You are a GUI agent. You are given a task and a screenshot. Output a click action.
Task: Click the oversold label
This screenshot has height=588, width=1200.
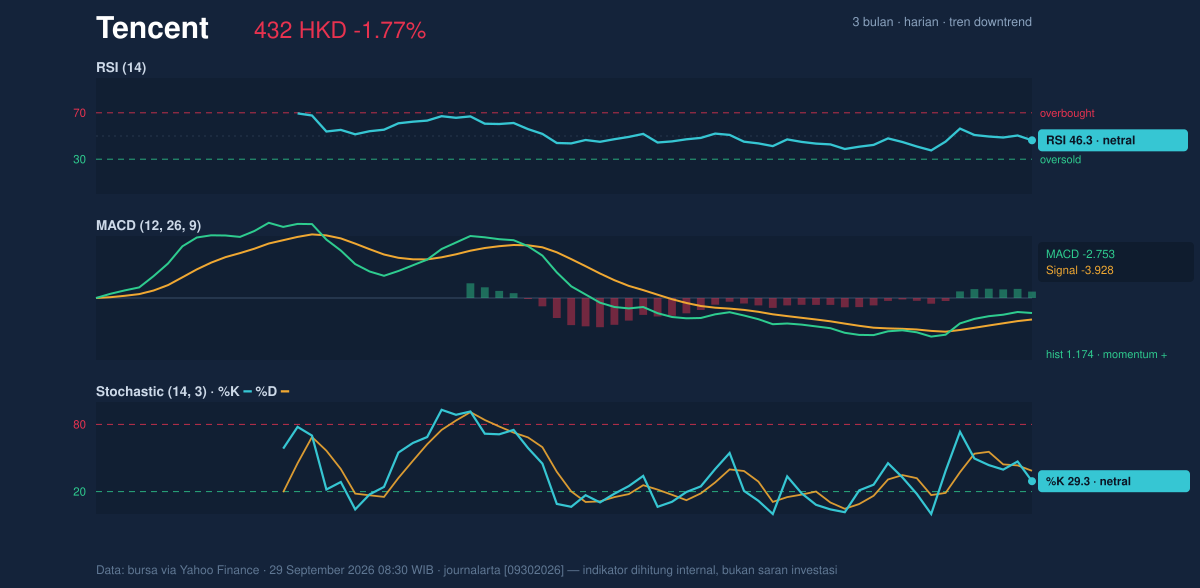pyautogui.click(x=1060, y=159)
